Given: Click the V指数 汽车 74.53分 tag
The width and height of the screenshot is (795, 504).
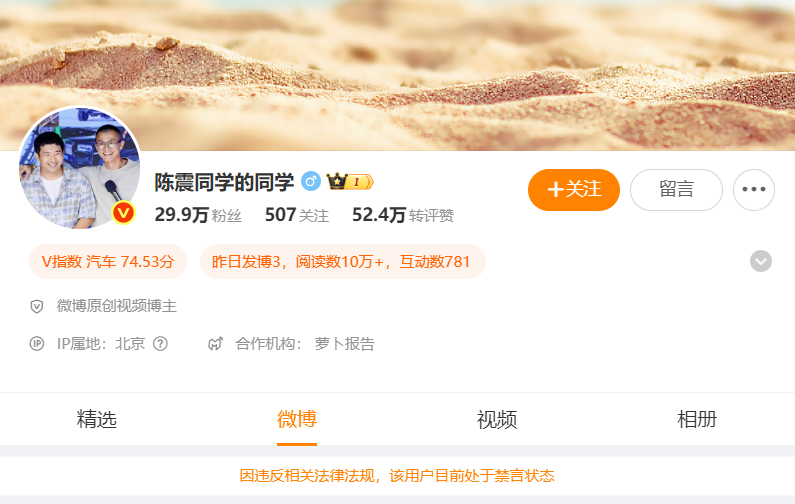Looking at the screenshot, I should tap(108, 262).
